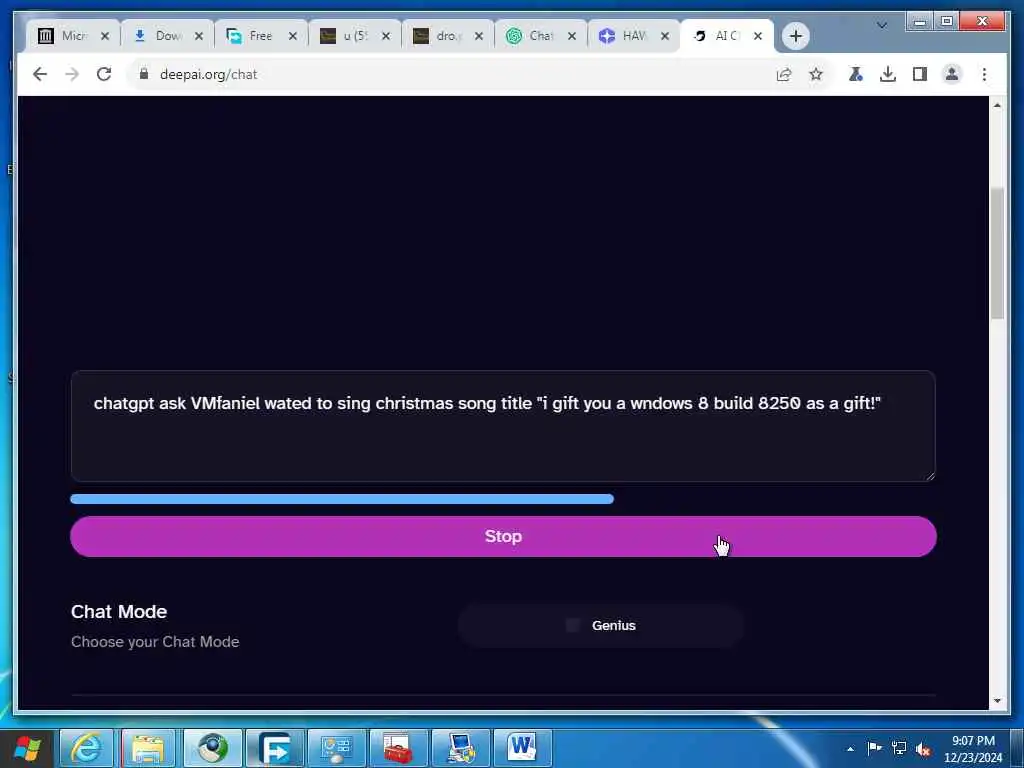1024x768 pixels.
Task: Click the muted volume tray icon
Action: point(923,749)
